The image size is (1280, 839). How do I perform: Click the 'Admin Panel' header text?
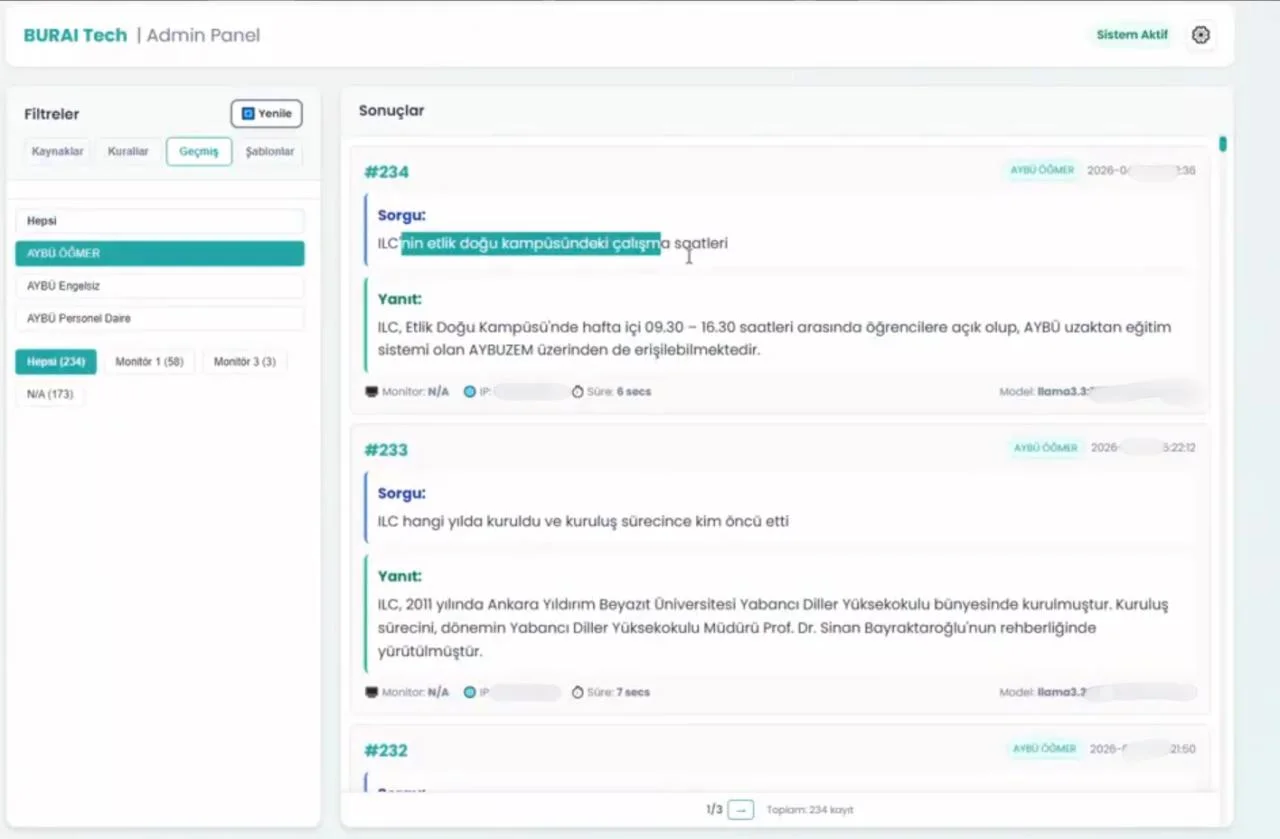pyautogui.click(x=203, y=35)
